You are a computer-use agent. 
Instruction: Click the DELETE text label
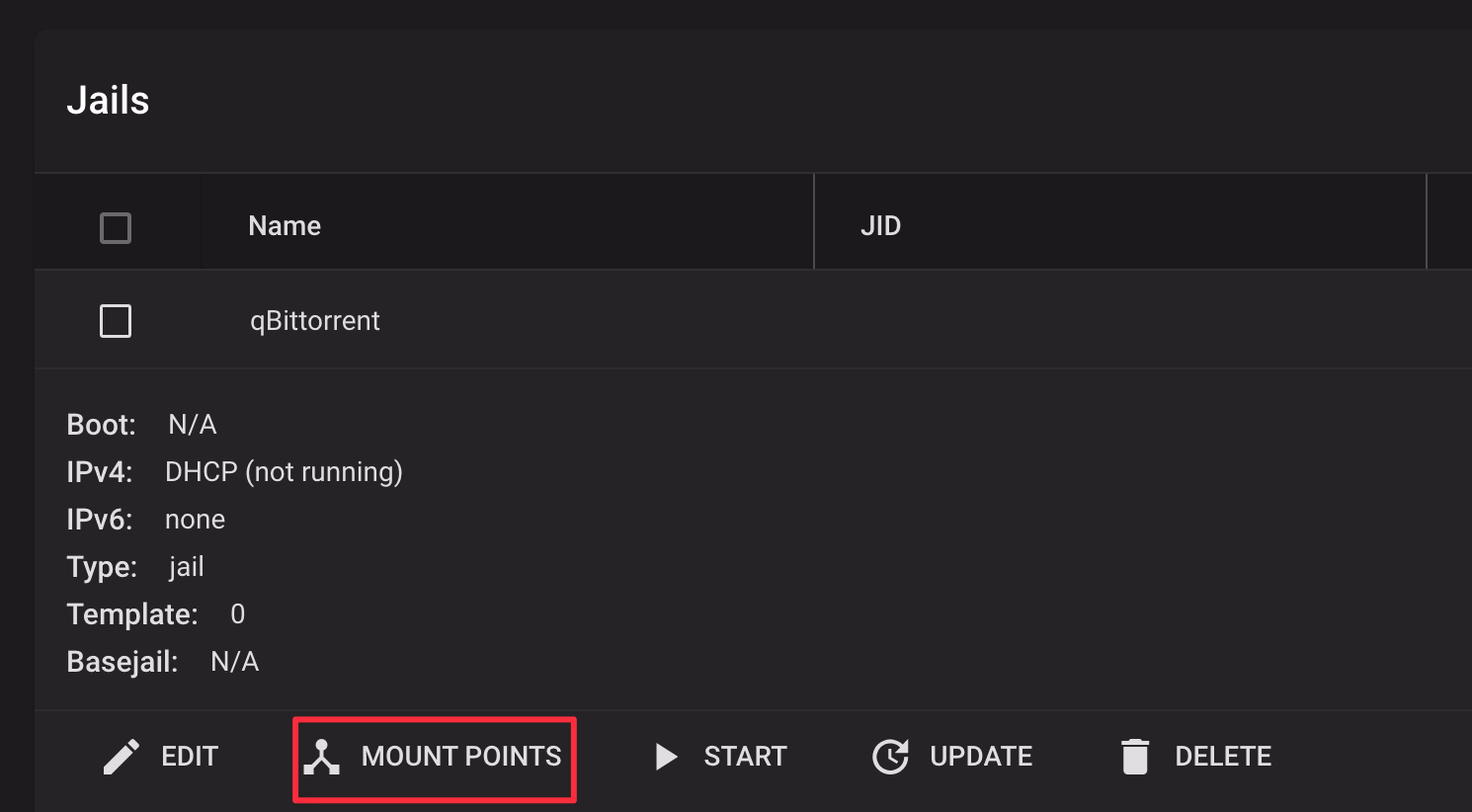tap(1223, 757)
